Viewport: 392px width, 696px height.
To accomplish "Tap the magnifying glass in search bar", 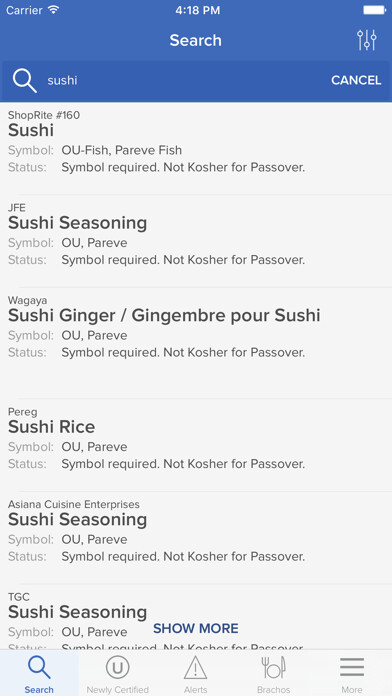I will 24,80.
